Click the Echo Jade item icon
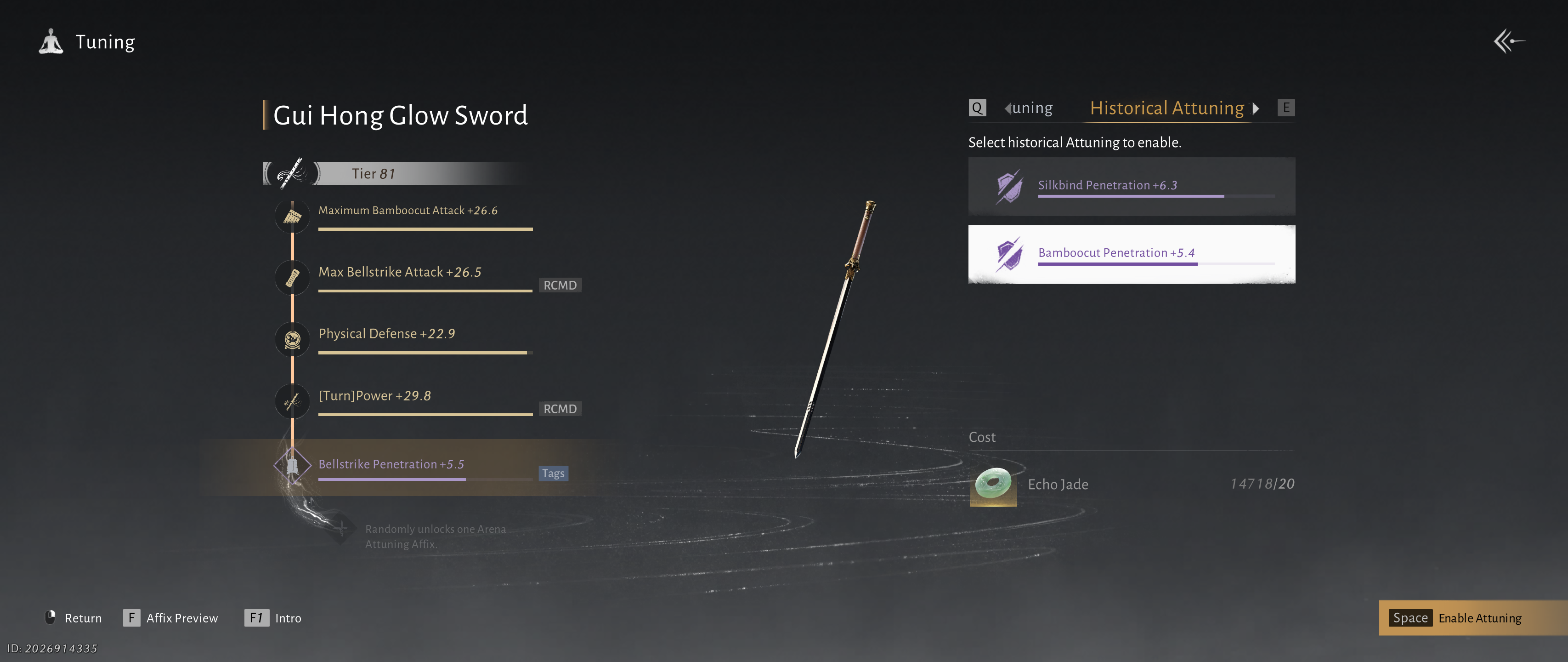This screenshot has width=1568, height=662. tap(993, 485)
